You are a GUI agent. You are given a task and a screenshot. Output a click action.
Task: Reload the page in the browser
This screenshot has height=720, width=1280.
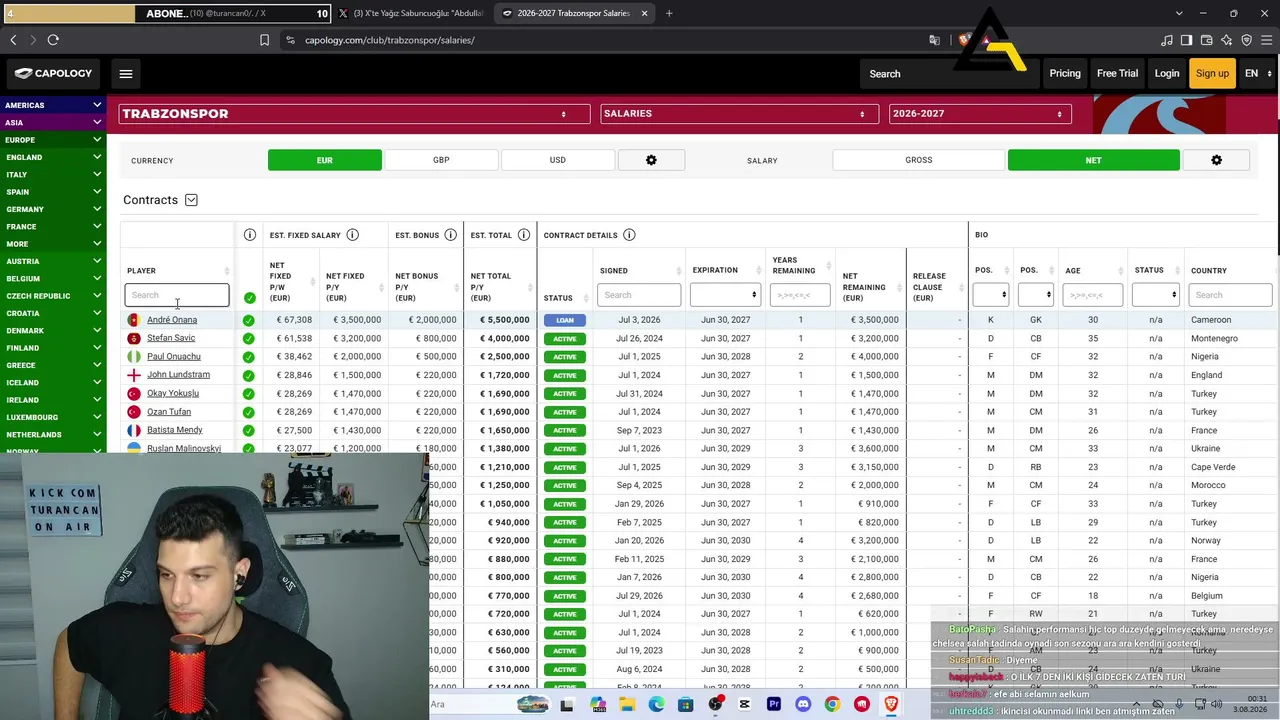pyautogui.click(x=53, y=40)
